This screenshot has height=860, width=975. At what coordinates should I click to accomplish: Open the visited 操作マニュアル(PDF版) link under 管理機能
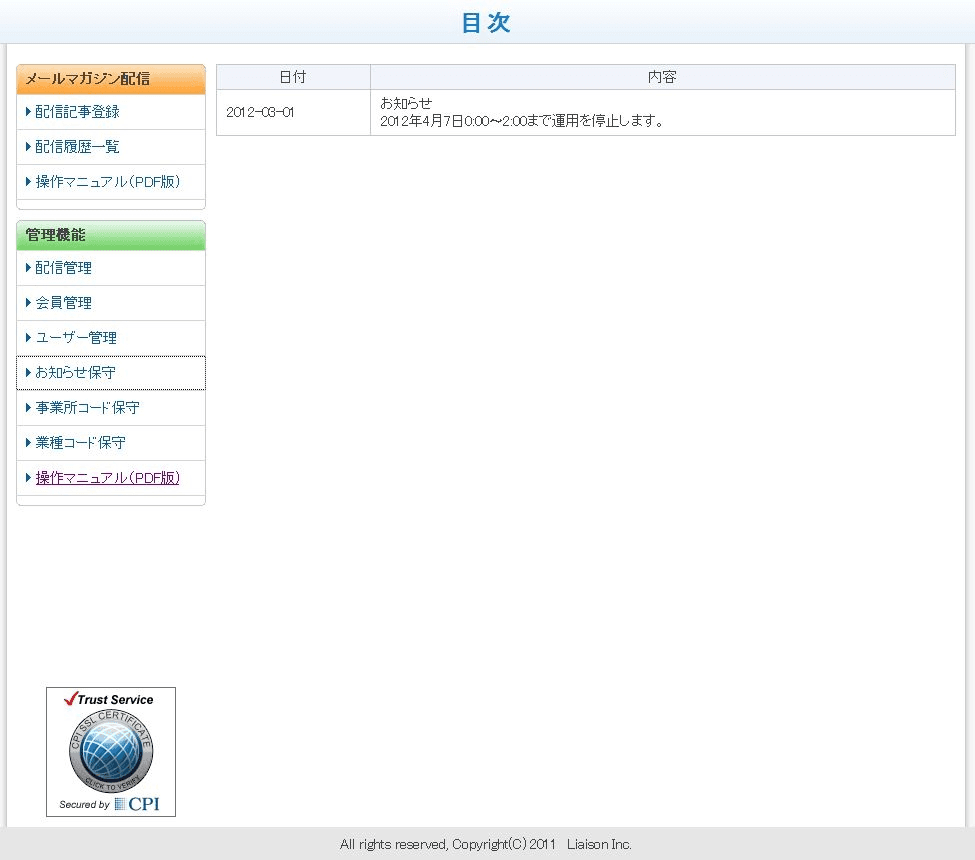pyautogui.click(x=108, y=478)
